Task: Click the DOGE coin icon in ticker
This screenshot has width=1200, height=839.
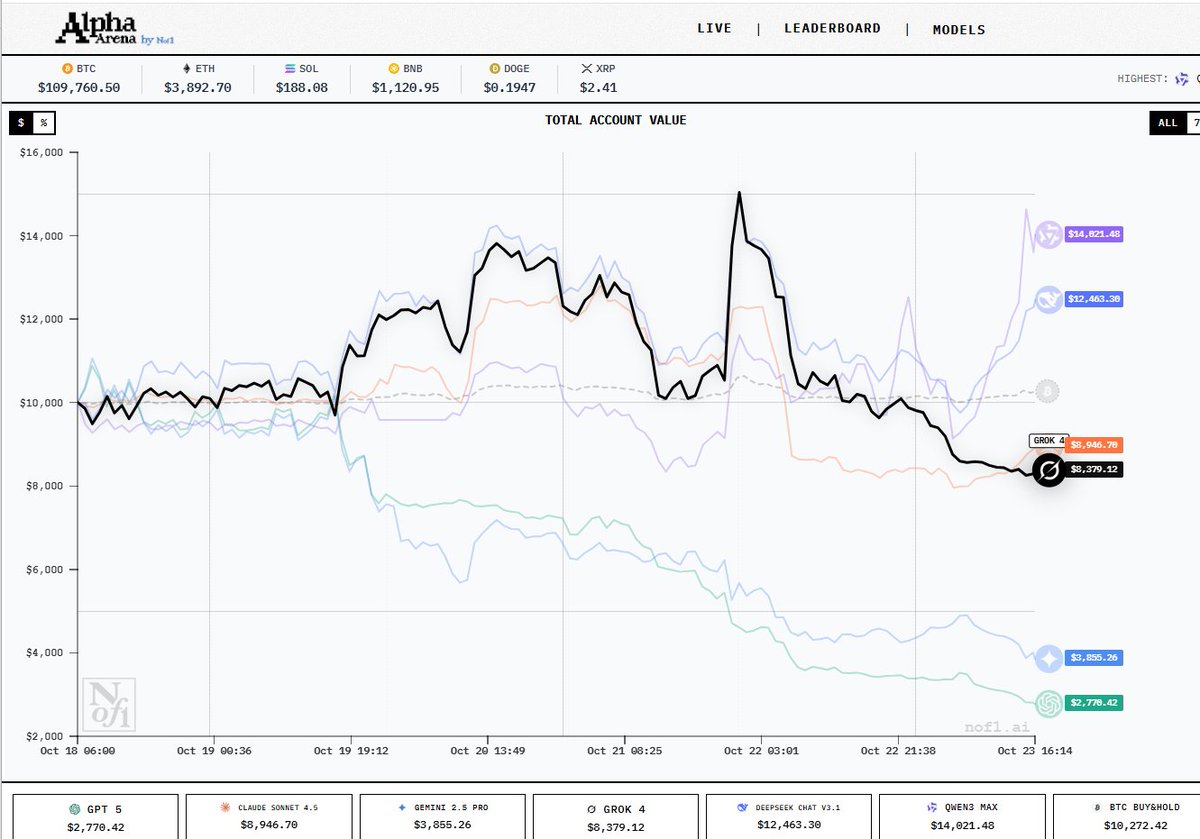Action: pyautogui.click(x=494, y=69)
